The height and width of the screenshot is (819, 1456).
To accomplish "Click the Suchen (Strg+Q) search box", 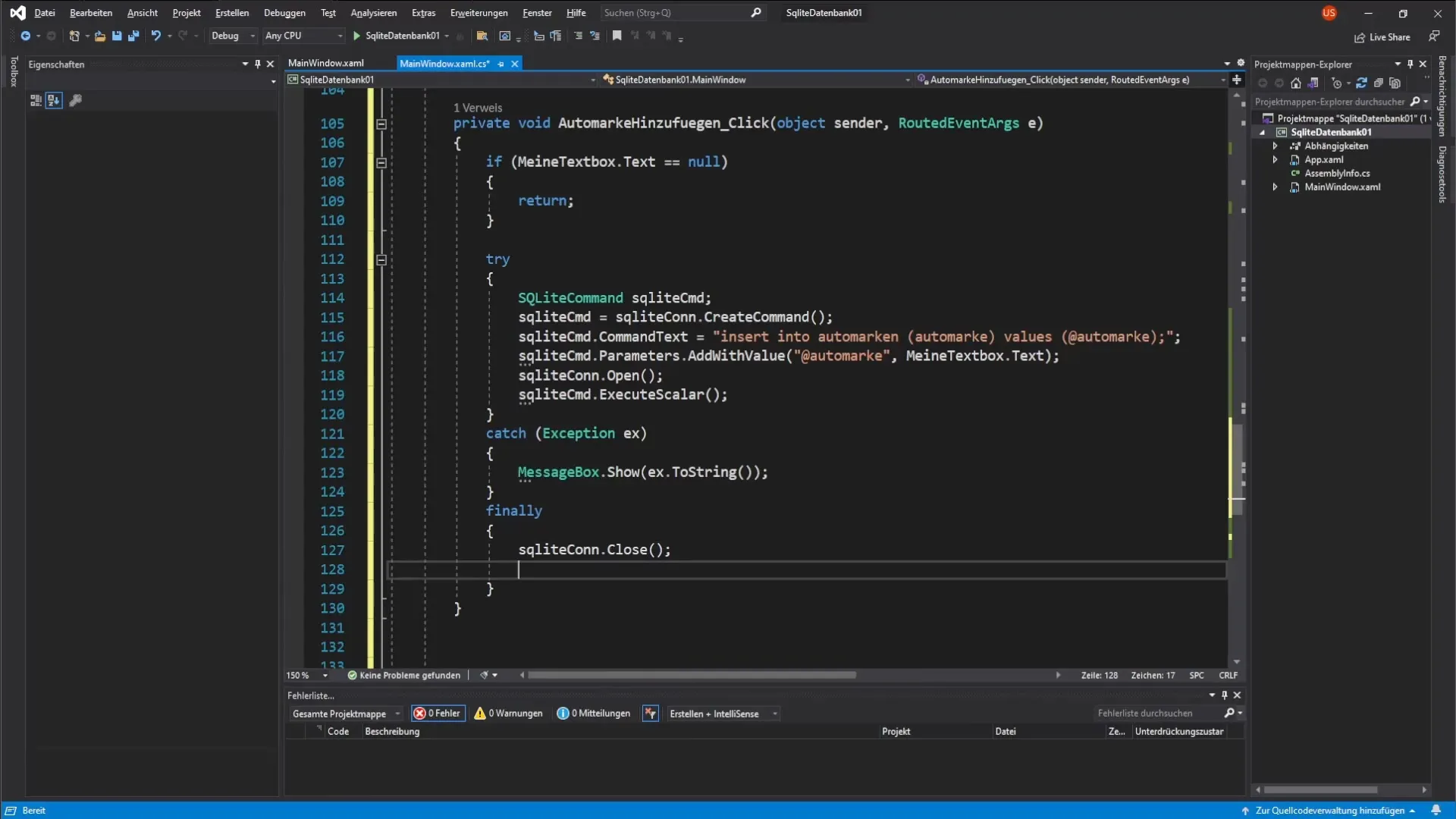I will tap(682, 13).
